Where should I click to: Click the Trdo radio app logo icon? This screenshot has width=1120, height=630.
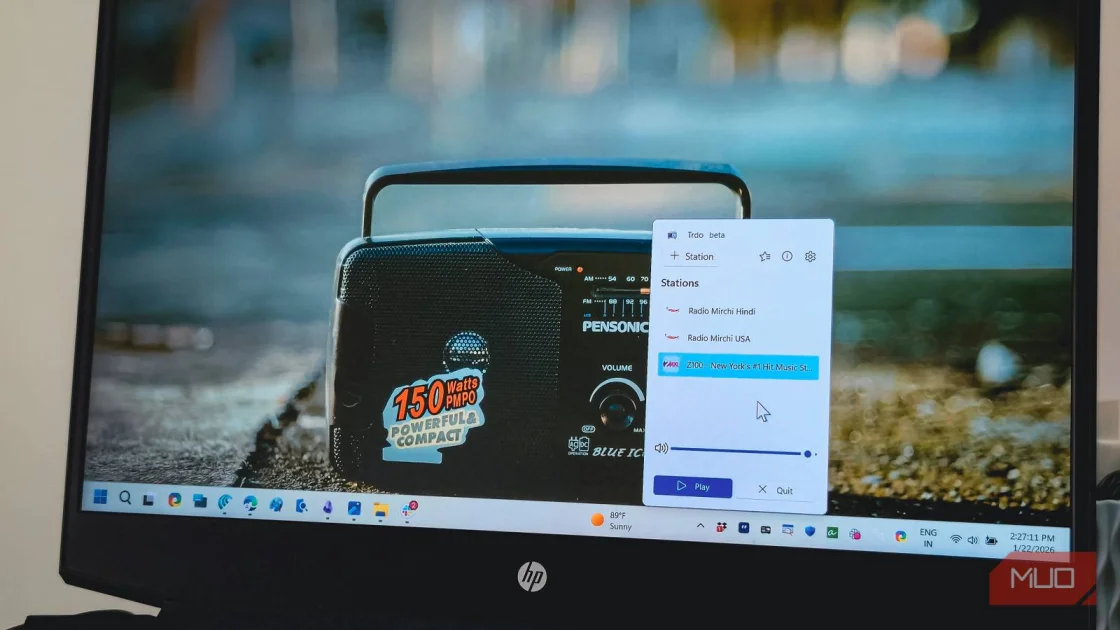point(673,235)
